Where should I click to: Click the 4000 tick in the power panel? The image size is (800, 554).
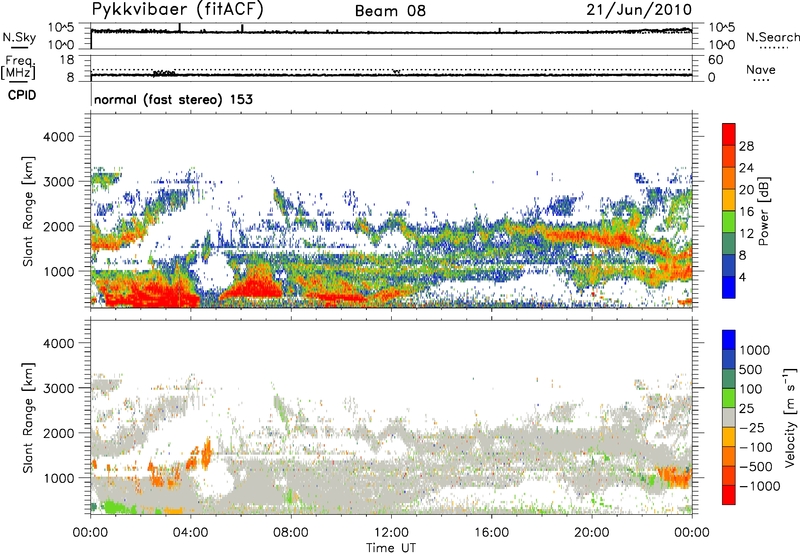tap(58, 137)
